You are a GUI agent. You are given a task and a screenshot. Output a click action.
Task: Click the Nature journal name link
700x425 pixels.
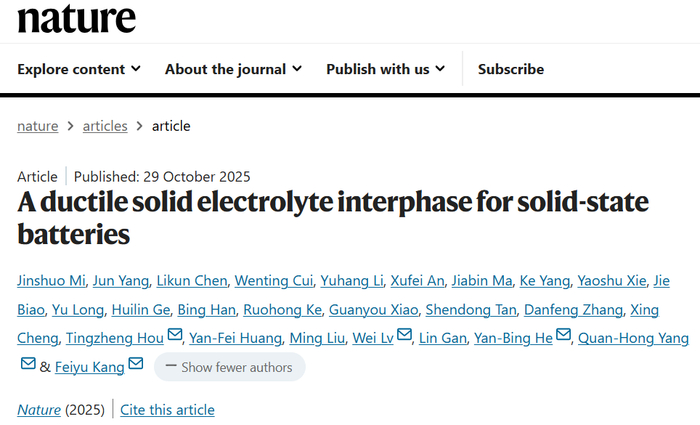38,409
